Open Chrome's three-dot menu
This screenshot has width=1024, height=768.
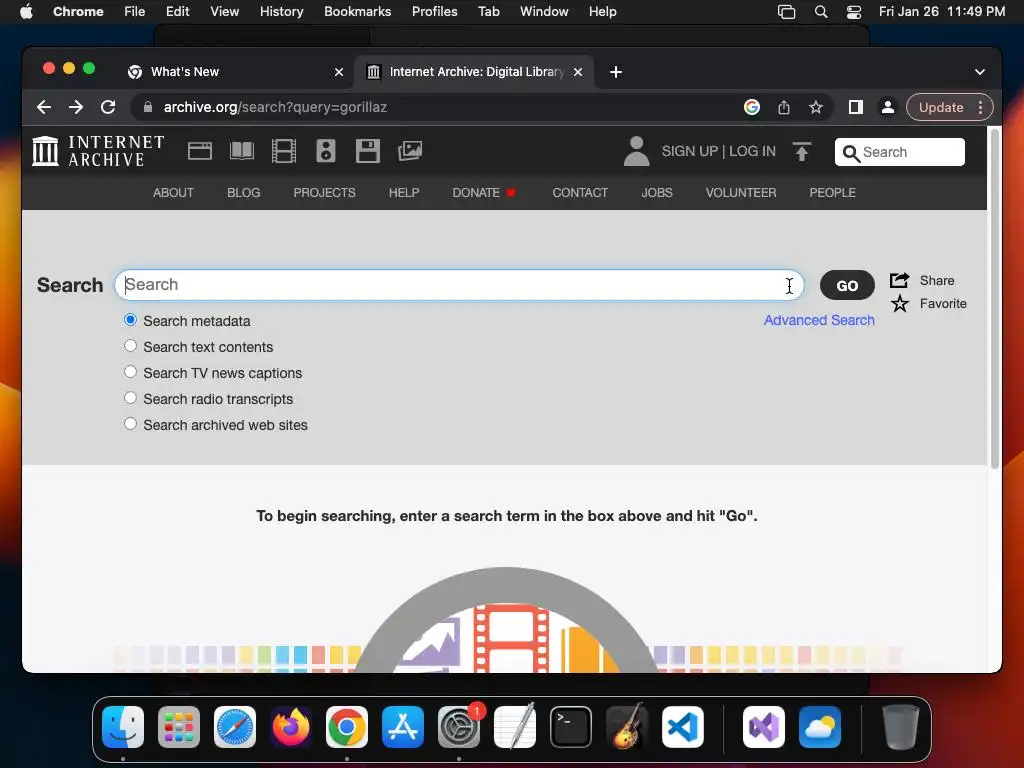[980, 107]
